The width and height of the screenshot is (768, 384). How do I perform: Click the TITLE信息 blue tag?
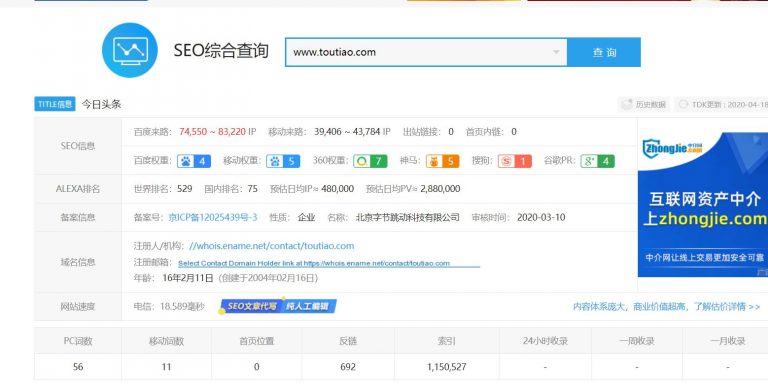click(x=55, y=104)
